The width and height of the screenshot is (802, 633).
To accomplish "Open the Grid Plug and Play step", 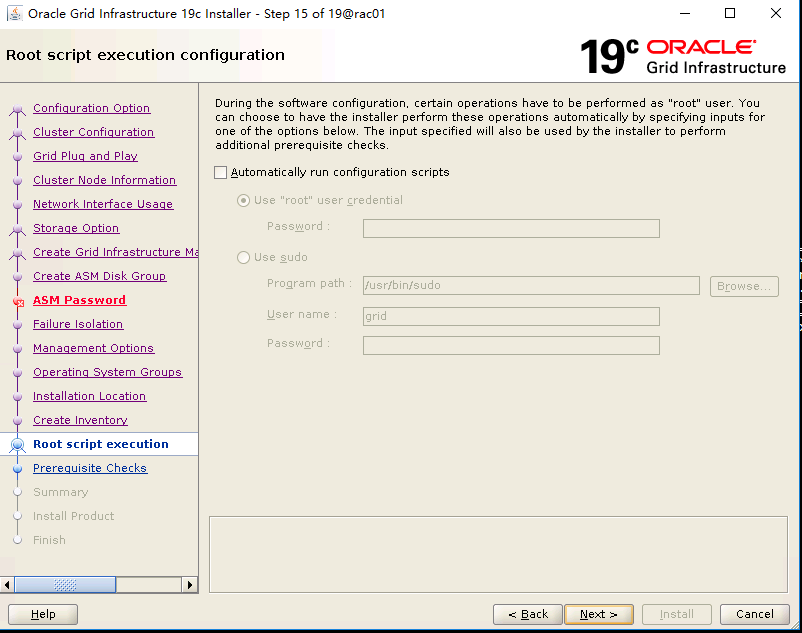I will coord(85,156).
